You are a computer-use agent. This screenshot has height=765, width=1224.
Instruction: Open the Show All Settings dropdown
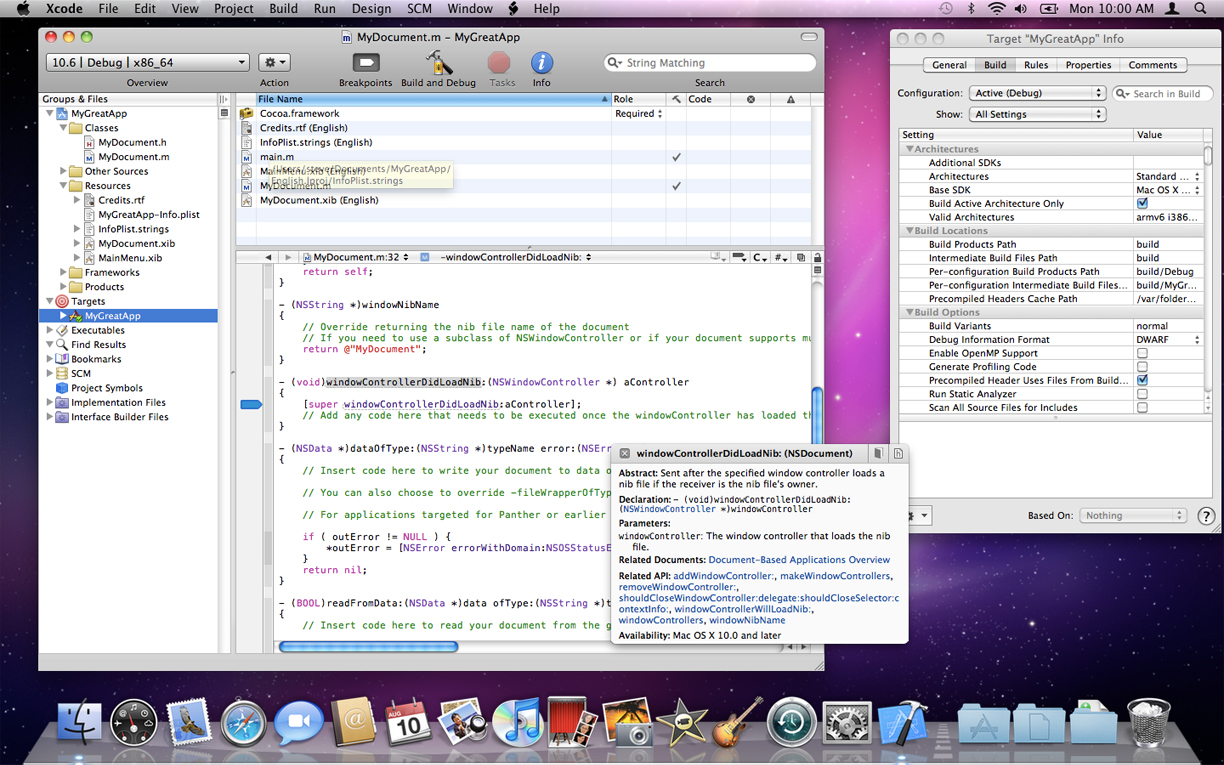(1037, 114)
